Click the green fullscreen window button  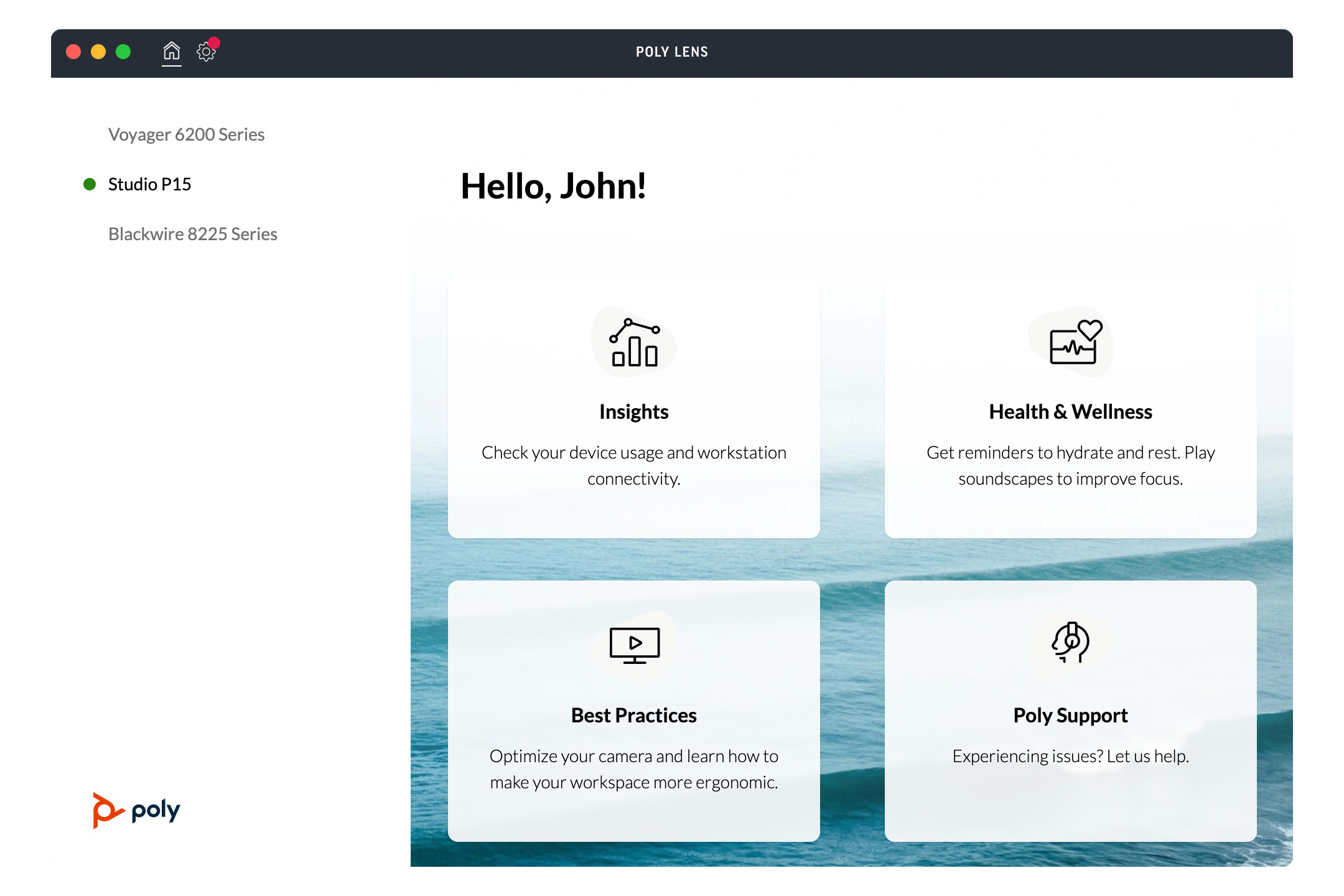(123, 52)
